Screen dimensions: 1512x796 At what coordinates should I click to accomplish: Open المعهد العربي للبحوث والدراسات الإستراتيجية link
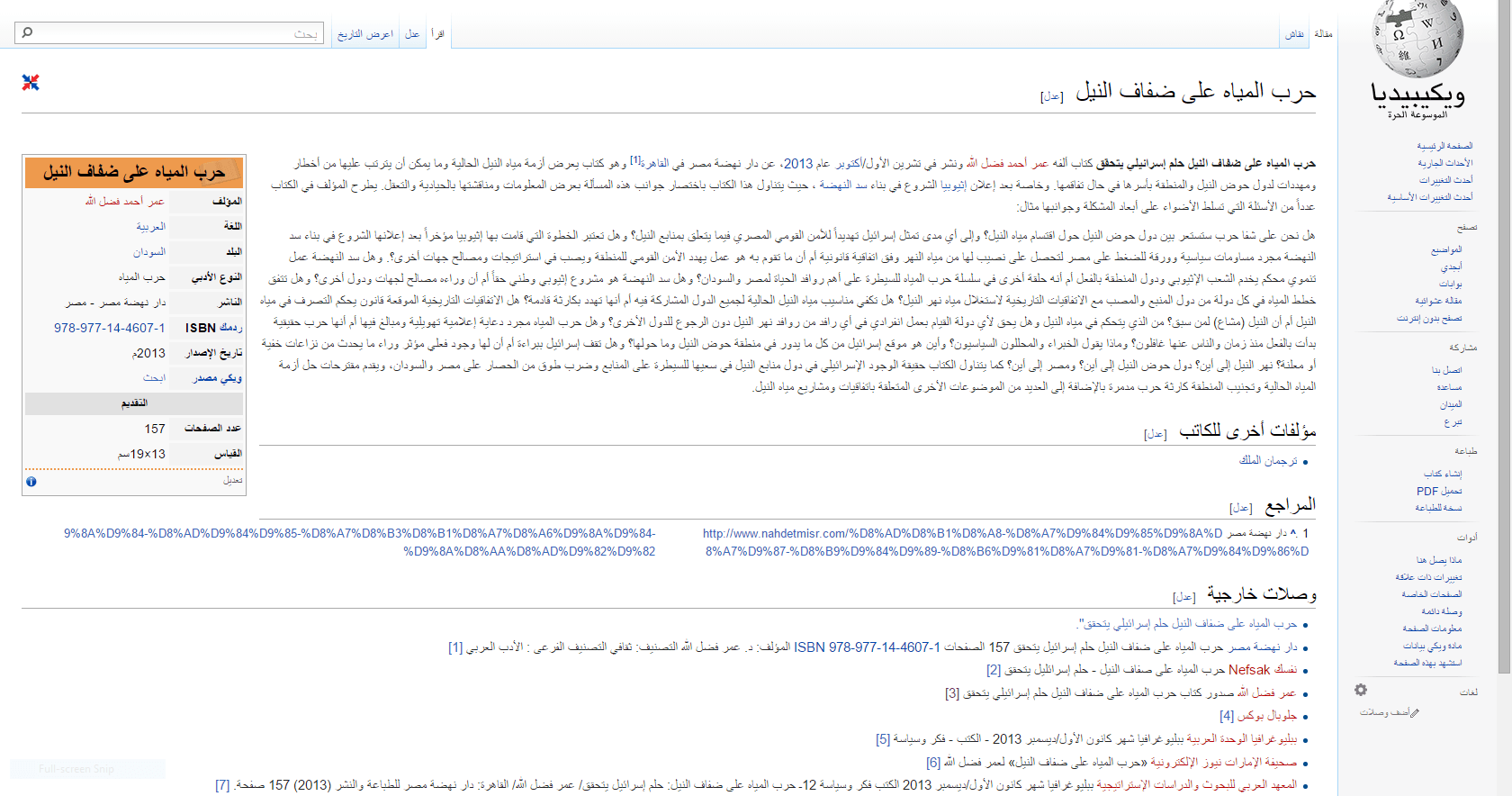[x=1196, y=785]
